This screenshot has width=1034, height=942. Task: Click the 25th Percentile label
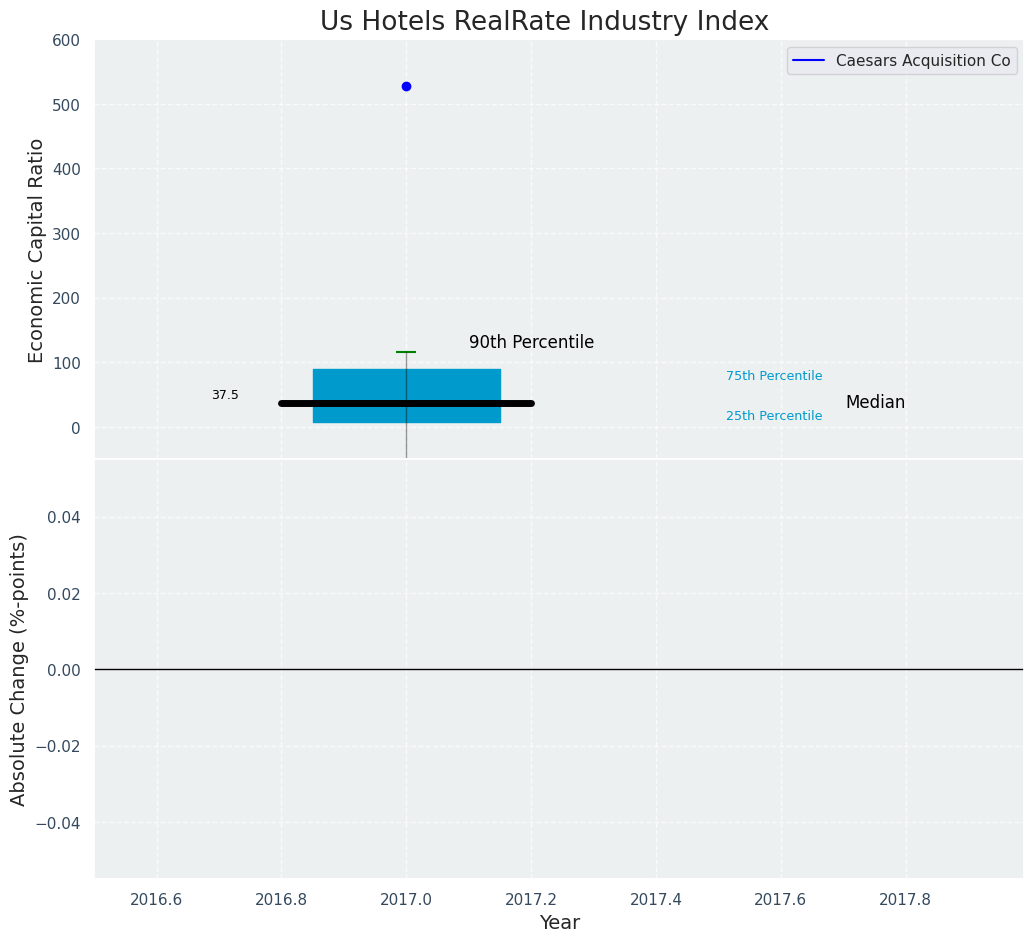(x=774, y=416)
